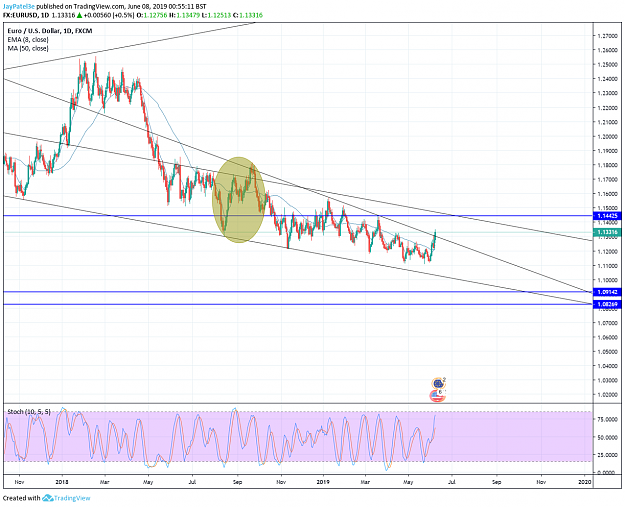Click the JayPatel3e author name
The width and height of the screenshot is (625, 507).
tap(19, 6)
